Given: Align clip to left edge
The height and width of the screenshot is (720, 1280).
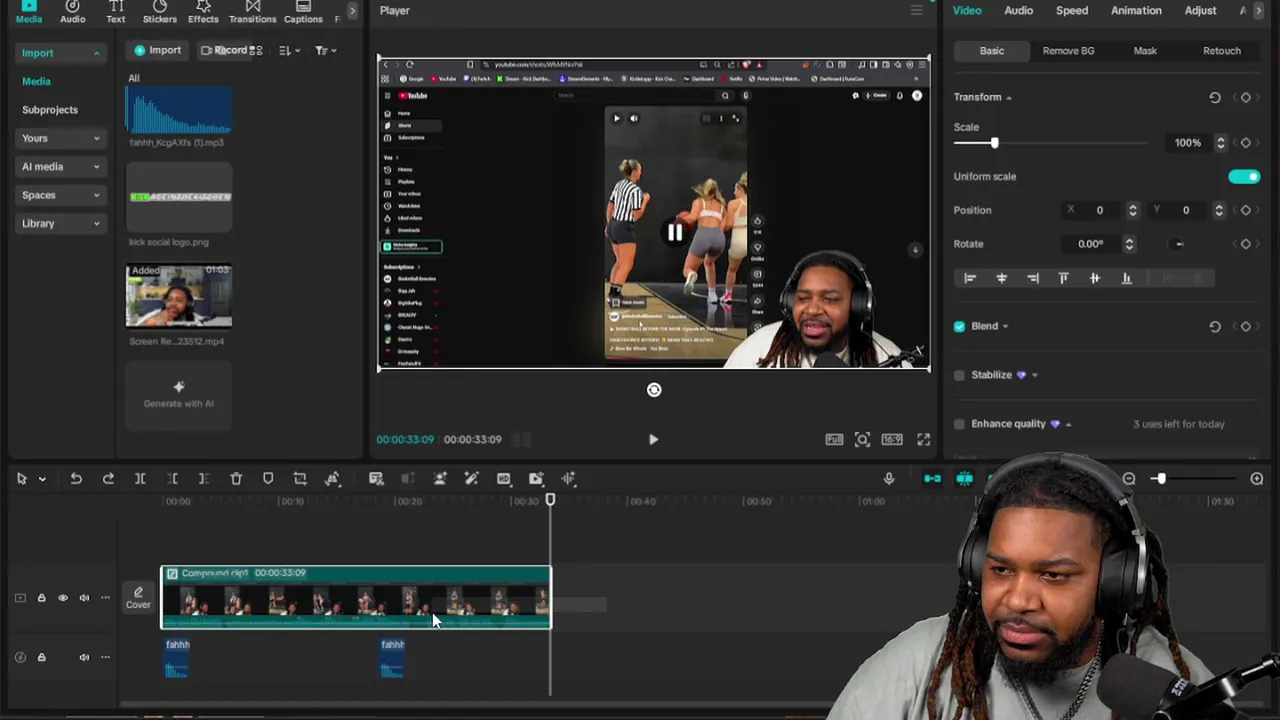Looking at the screenshot, I should click(970, 278).
